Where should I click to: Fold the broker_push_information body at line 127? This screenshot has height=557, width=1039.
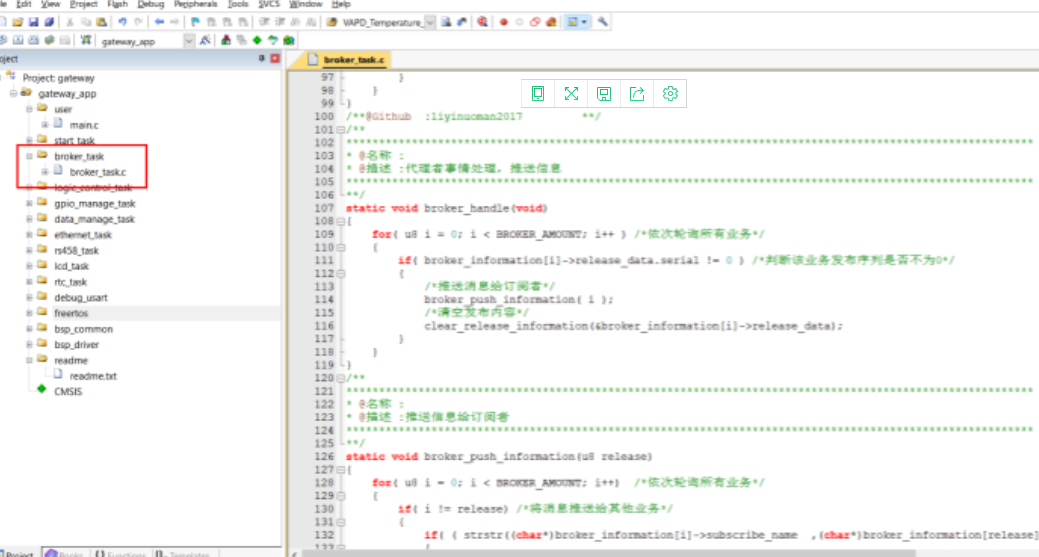click(341, 470)
